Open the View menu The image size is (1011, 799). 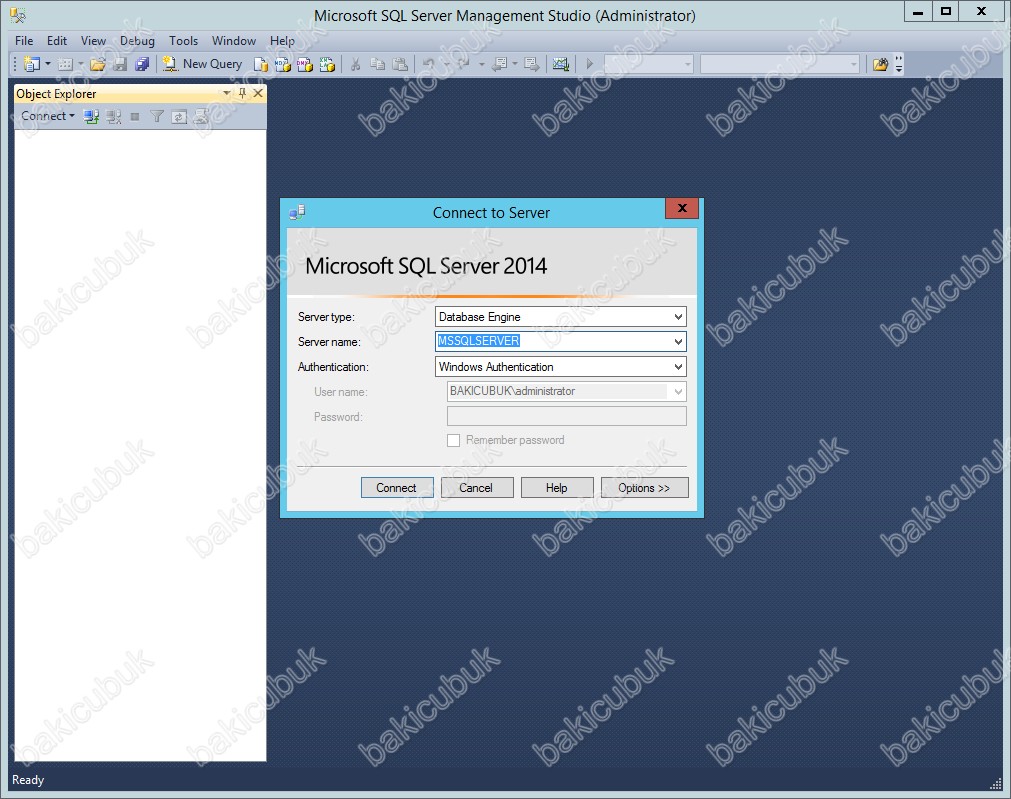click(x=93, y=41)
